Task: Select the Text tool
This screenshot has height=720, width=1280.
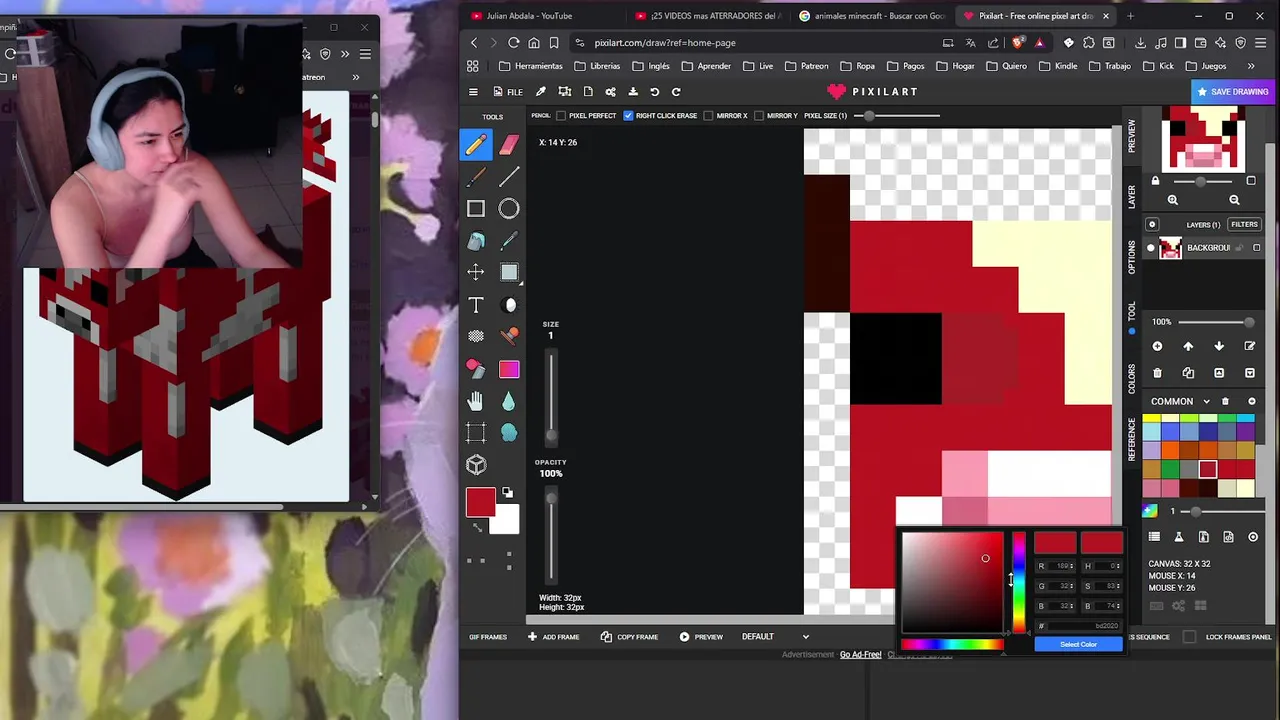Action: pyautogui.click(x=476, y=305)
